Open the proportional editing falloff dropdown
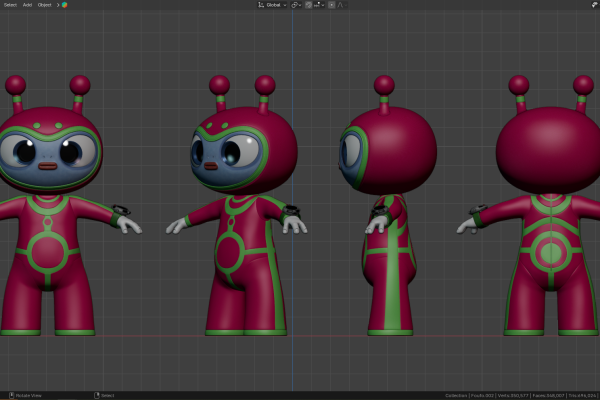Image resolution: width=600 pixels, height=400 pixels. pyautogui.click(x=342, y=5)
